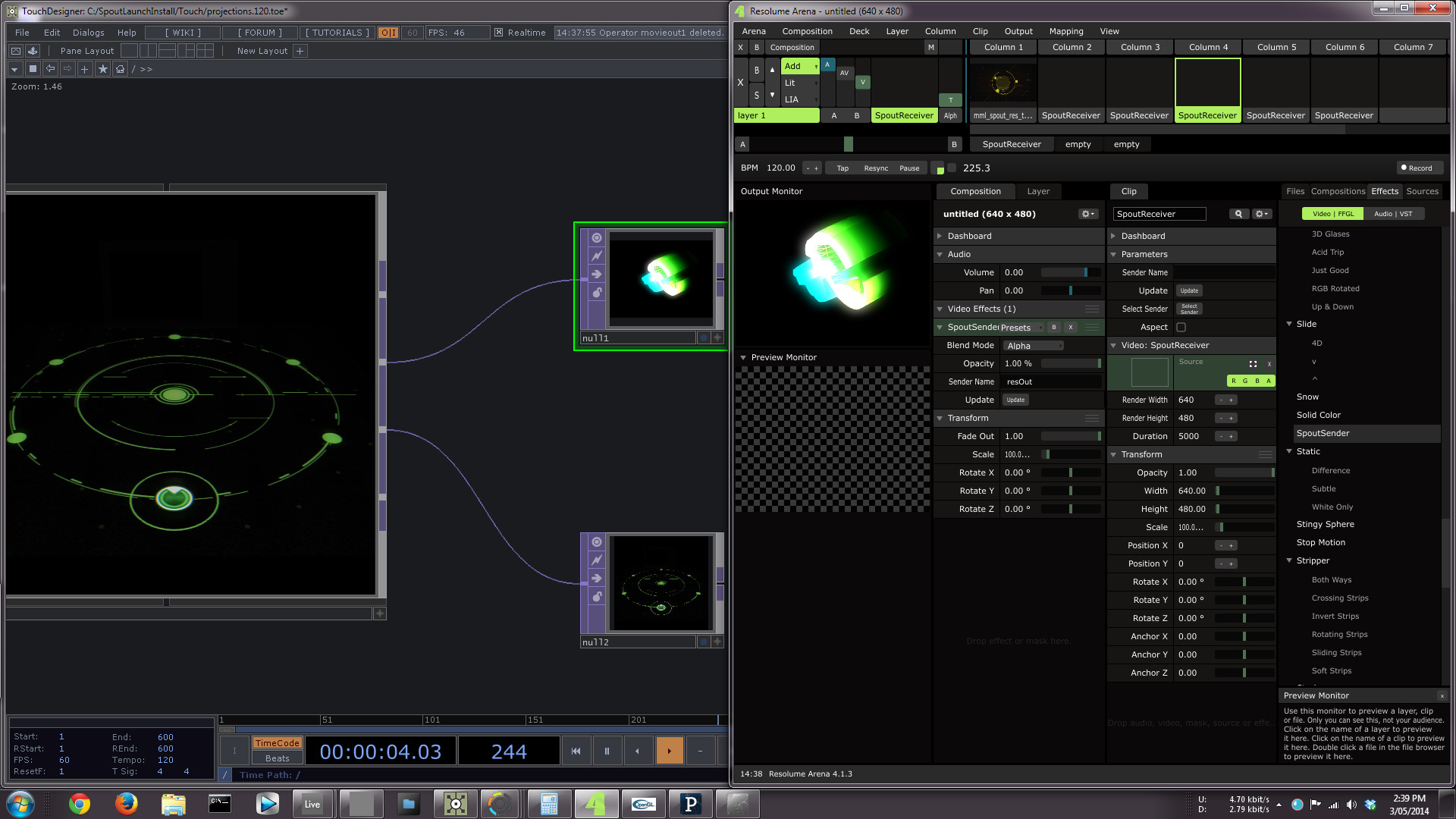Toggle the B bypass button on layer 1

756,71
